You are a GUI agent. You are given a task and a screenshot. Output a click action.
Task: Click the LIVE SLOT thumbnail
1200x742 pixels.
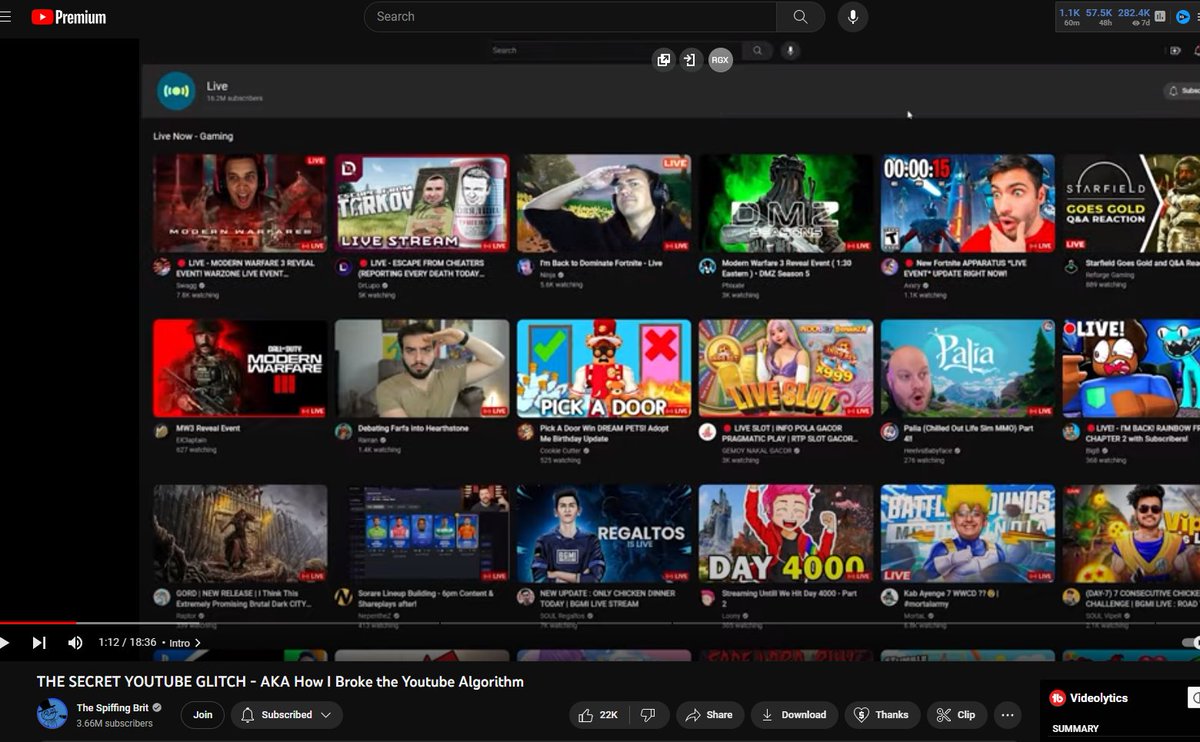pyautogui.click(x=785, y=368)
